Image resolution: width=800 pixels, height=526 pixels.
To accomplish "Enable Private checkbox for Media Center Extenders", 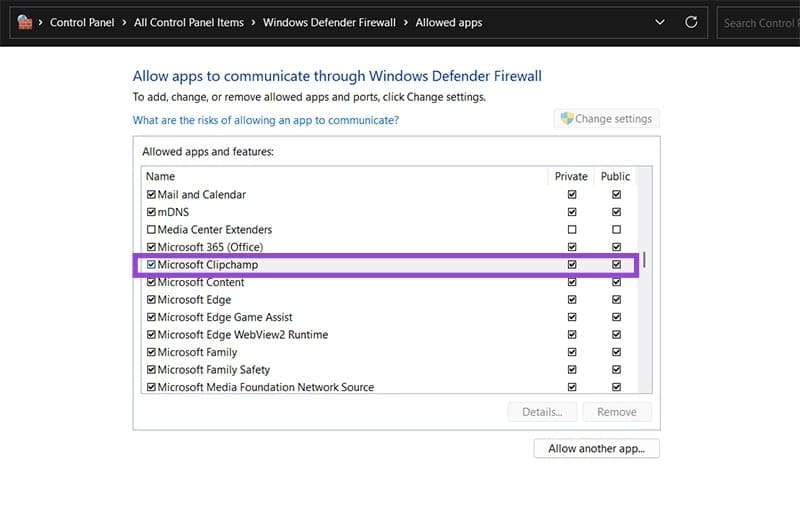I will 572,230.
